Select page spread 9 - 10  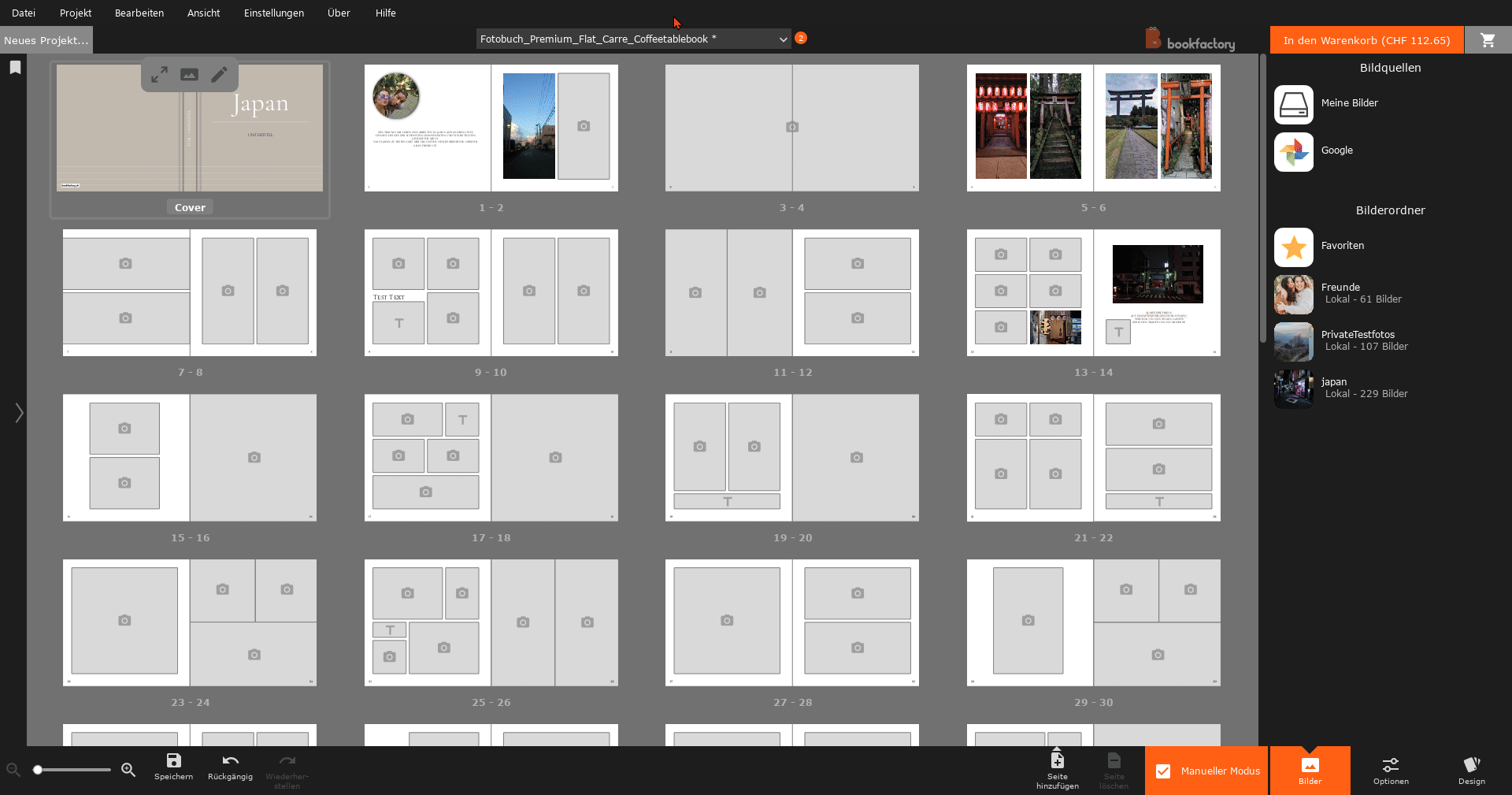491,292
